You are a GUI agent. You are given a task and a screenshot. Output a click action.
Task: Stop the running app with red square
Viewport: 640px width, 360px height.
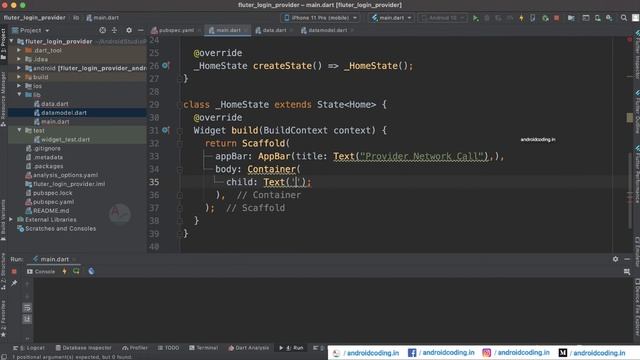[556, 18]
